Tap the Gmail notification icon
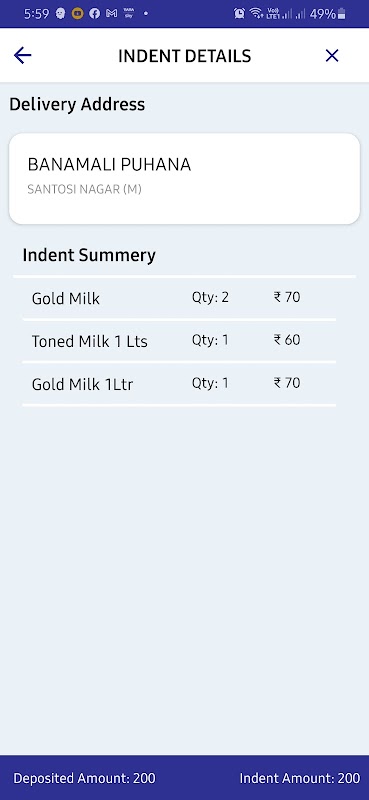The width and height of the screenshot is (369, 800). tap(112, 14)
